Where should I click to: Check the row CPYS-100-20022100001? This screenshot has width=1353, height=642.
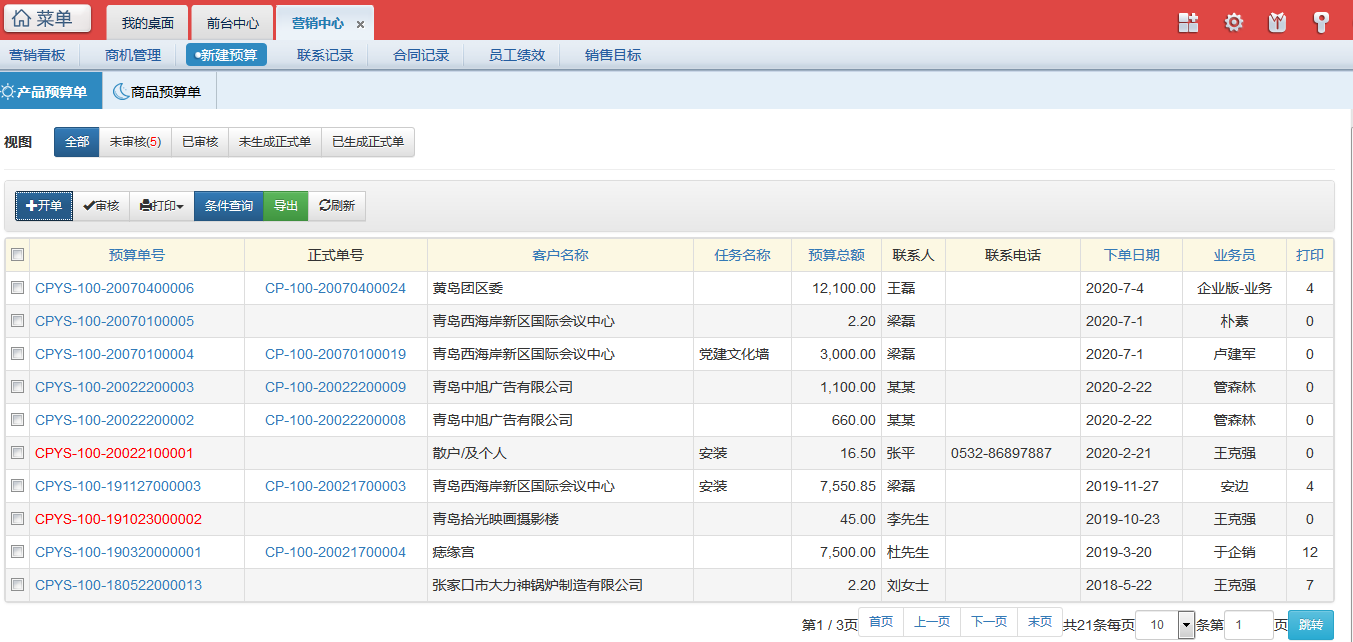[17, 453]
